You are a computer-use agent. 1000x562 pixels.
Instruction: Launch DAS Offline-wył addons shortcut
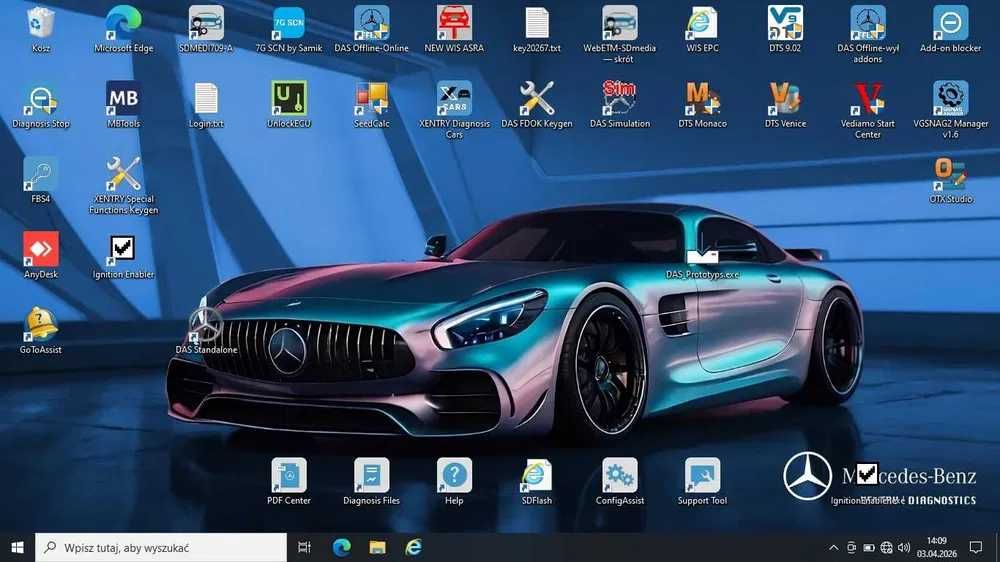pos(867,23)
